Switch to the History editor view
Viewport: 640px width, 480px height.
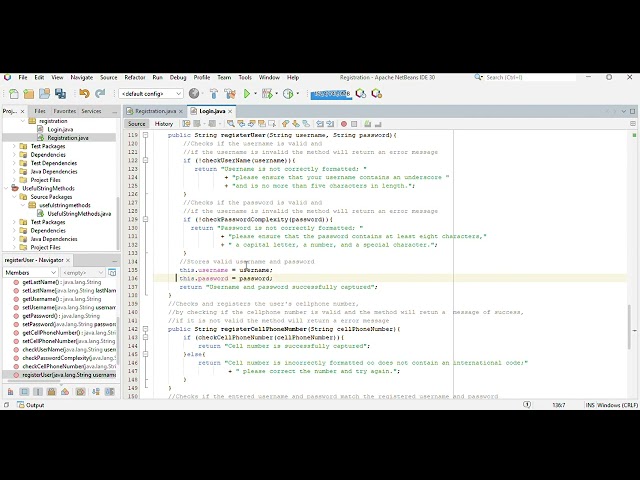click(164, 124)
